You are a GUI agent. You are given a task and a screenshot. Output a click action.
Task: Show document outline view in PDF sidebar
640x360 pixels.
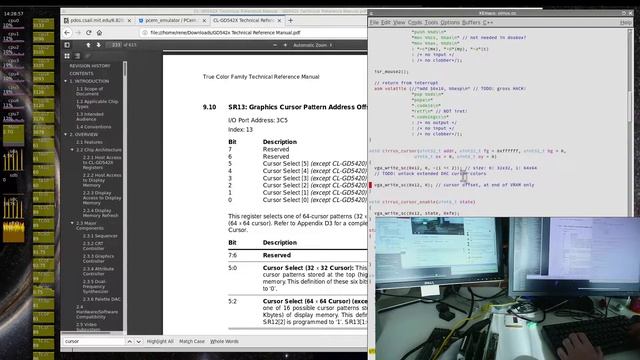click(x=77, y=56)
